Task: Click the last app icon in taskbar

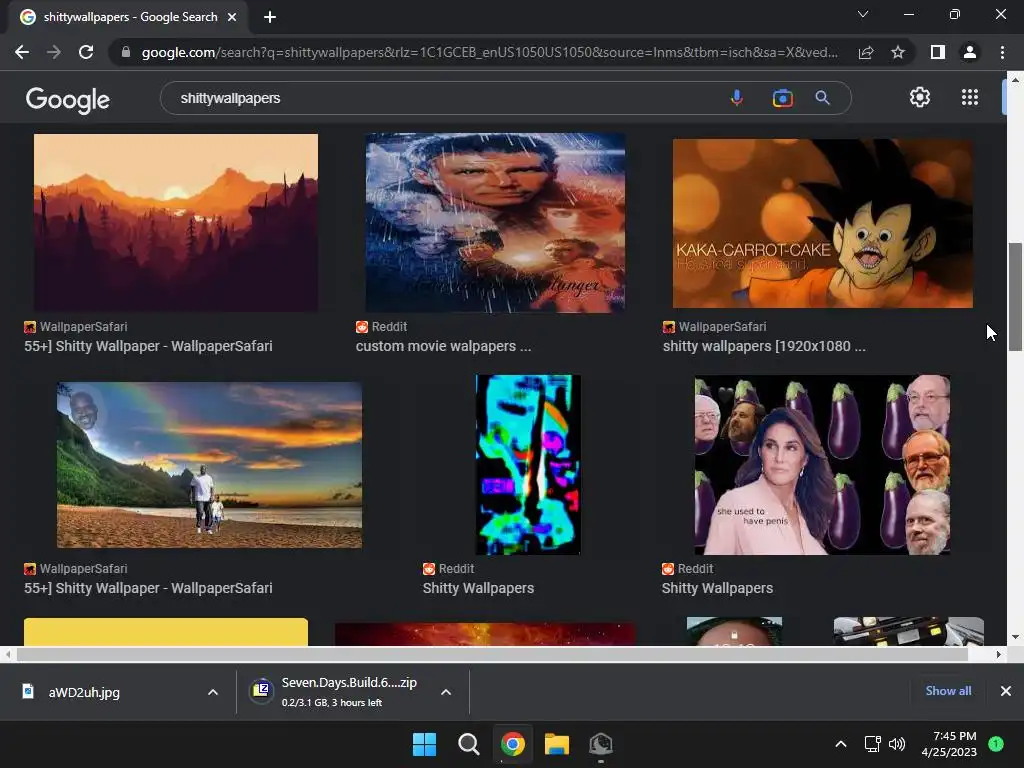Action: click(x=601, y=744)
